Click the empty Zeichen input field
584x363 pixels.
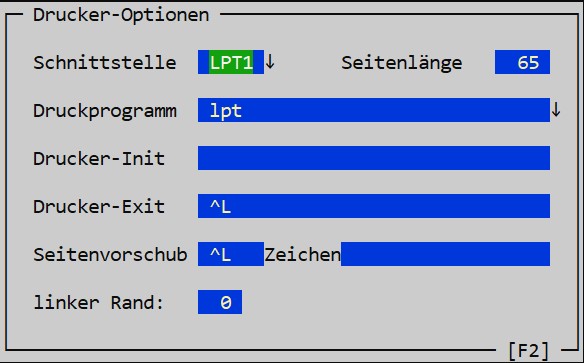click(445, 254)
